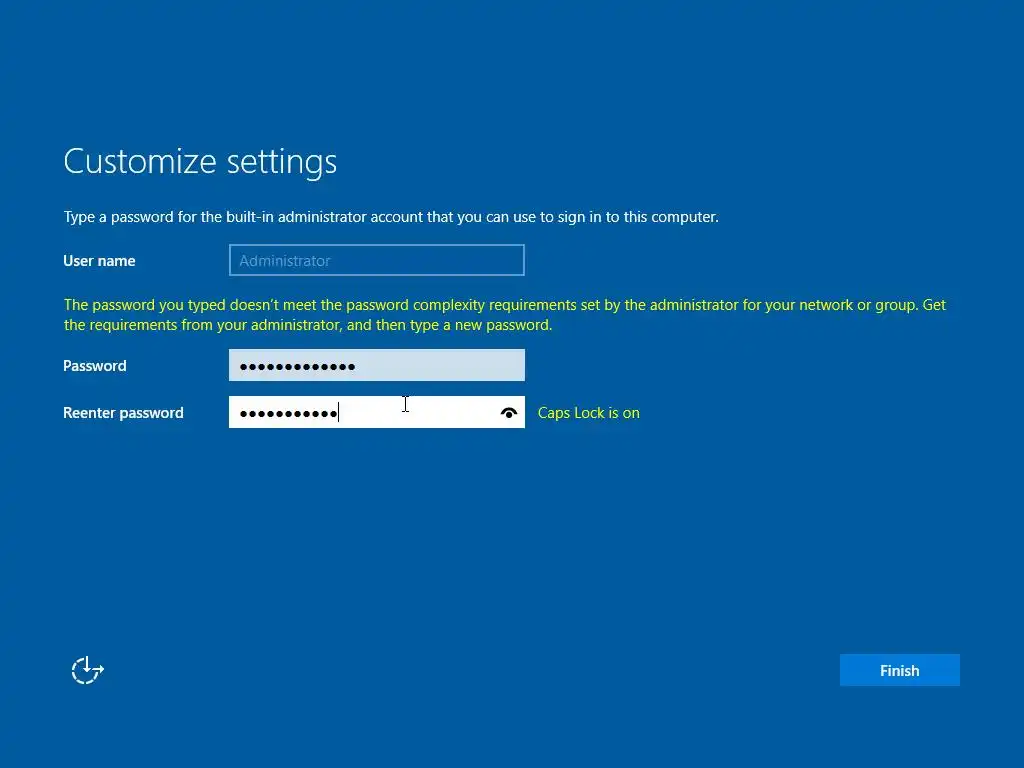Click inside the Reenter password field
The width and height of the screenshot is (1024, 768).
click(x=377, y=412)
